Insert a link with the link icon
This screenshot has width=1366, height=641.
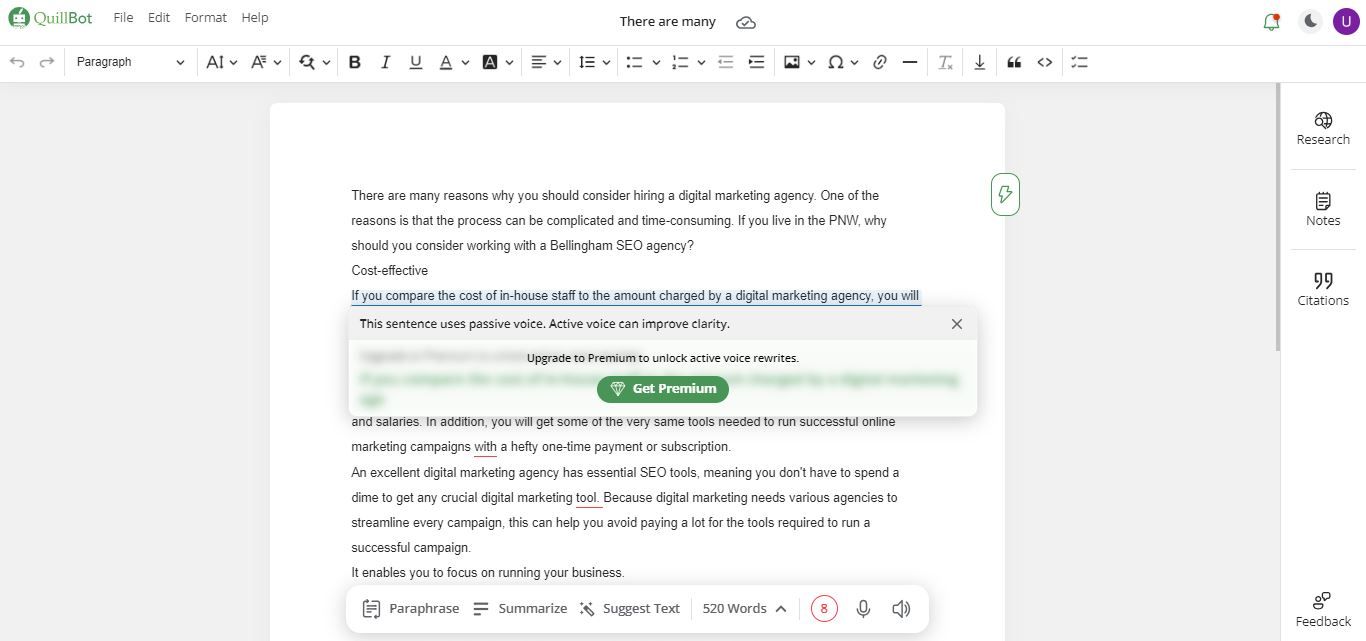pyautogui.click(x=880, y=62)
